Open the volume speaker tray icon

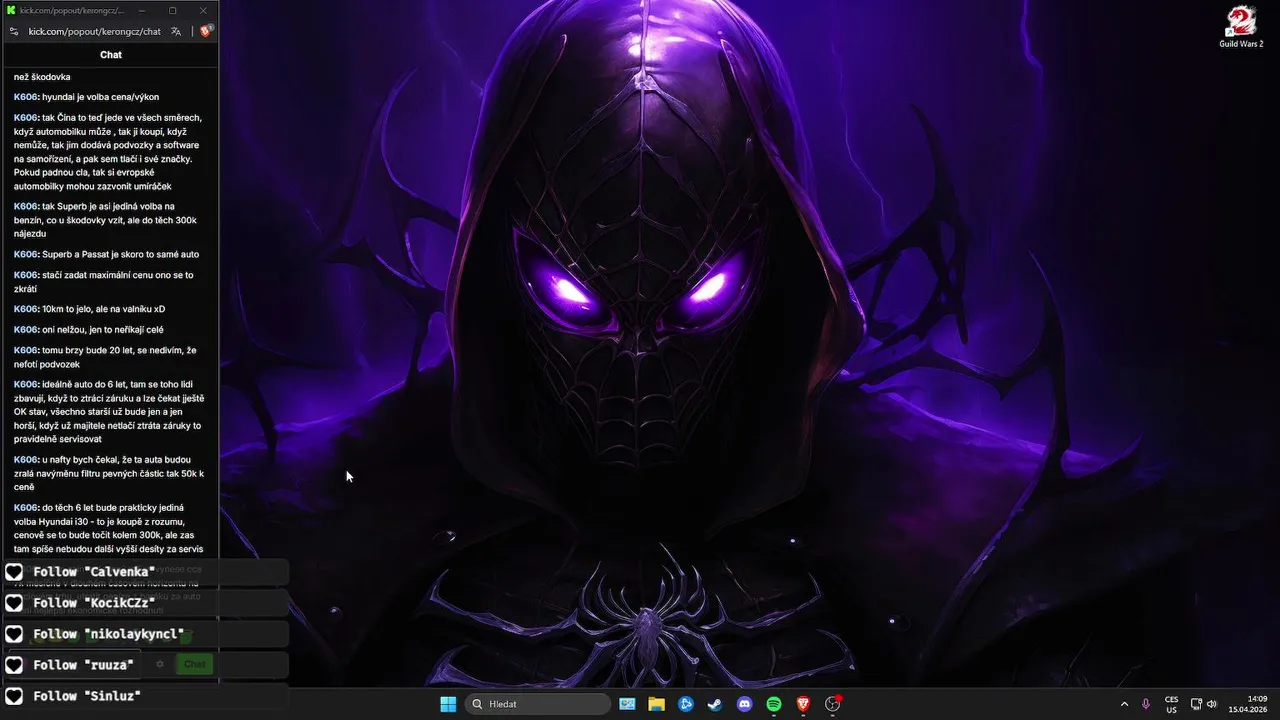click(x=1212, y=704)
